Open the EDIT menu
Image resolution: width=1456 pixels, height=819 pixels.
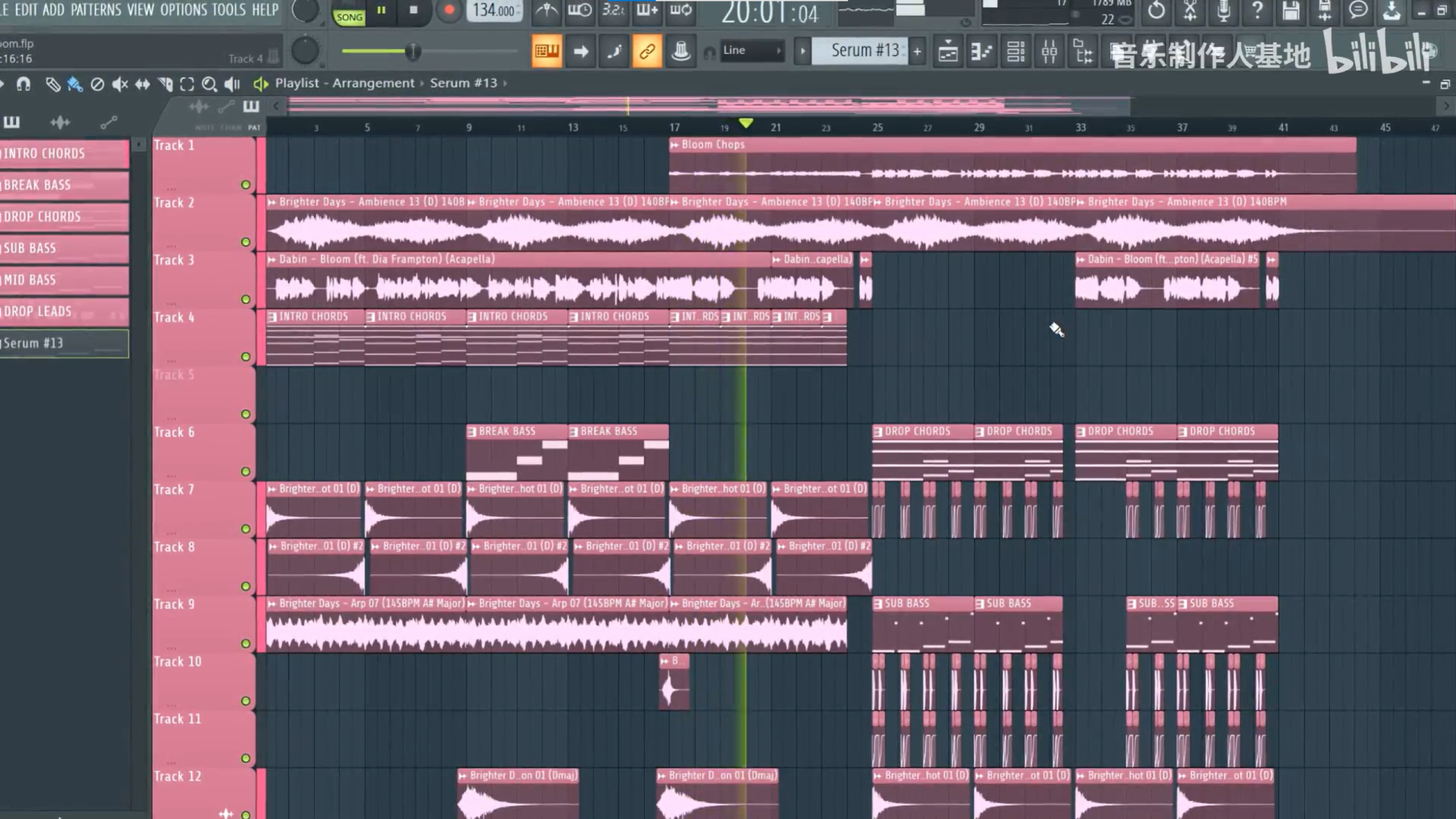pos(25,10)
